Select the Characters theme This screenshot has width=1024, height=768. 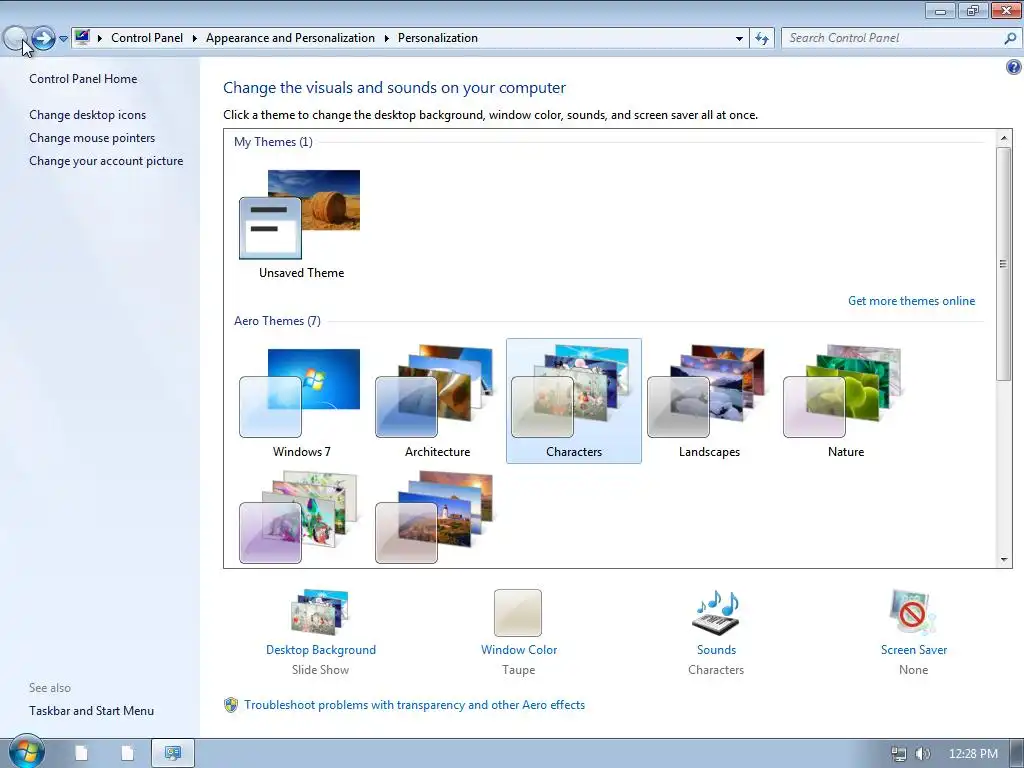[x=573, y=401]
